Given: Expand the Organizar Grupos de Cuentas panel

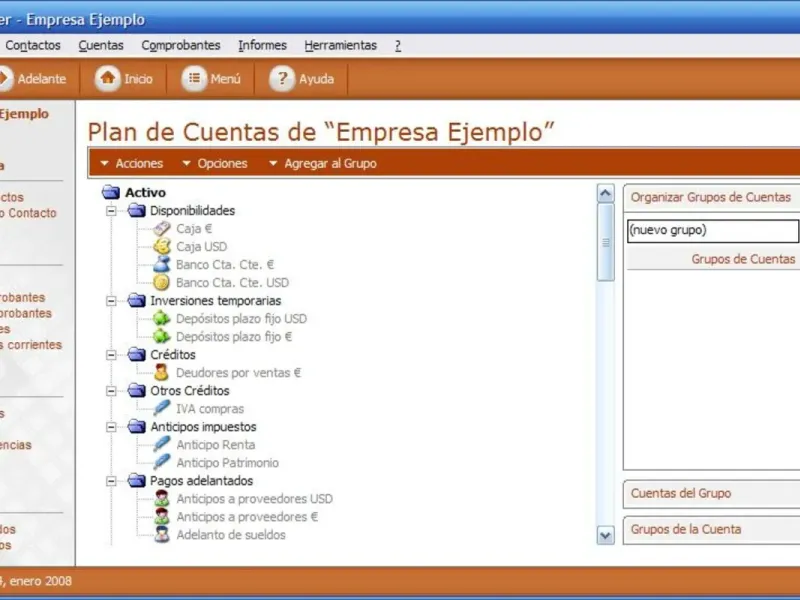Looking at the screenshot, I should point(711,197).
